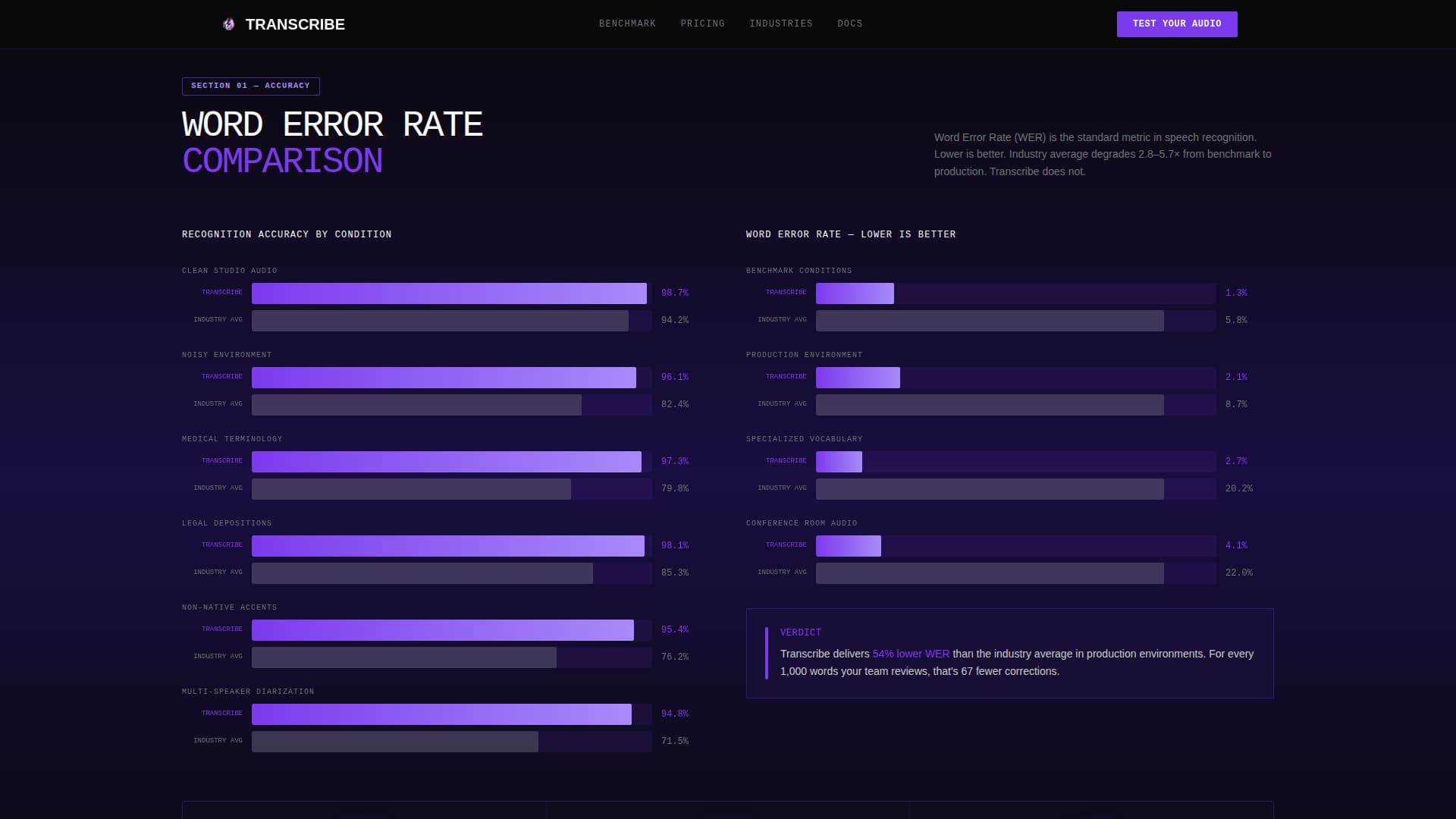The width and height of the screenshot is (1456, 819).
Task: Click the VERDICT heading
Action: tap(800, 632)
